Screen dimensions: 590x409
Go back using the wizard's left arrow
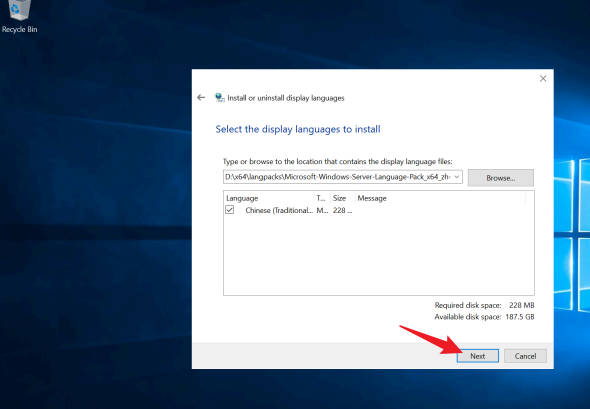coord(201,98)
